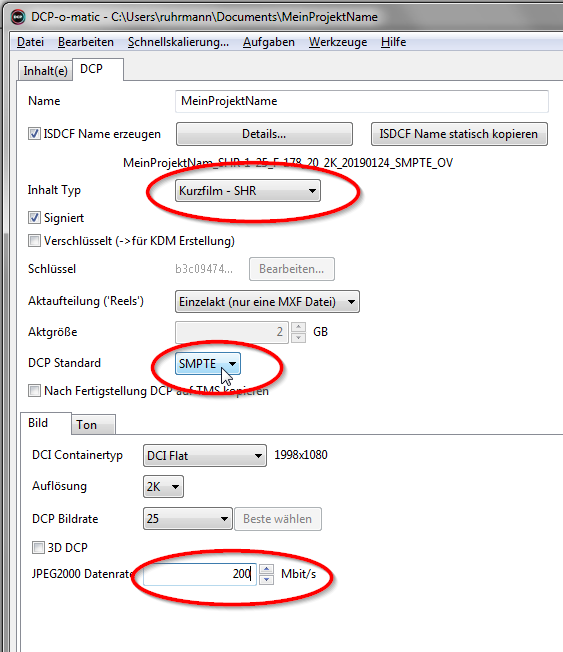
Task: Decrease JPEG2000 Datenrate with down arrow
Action: click(266, 580)
